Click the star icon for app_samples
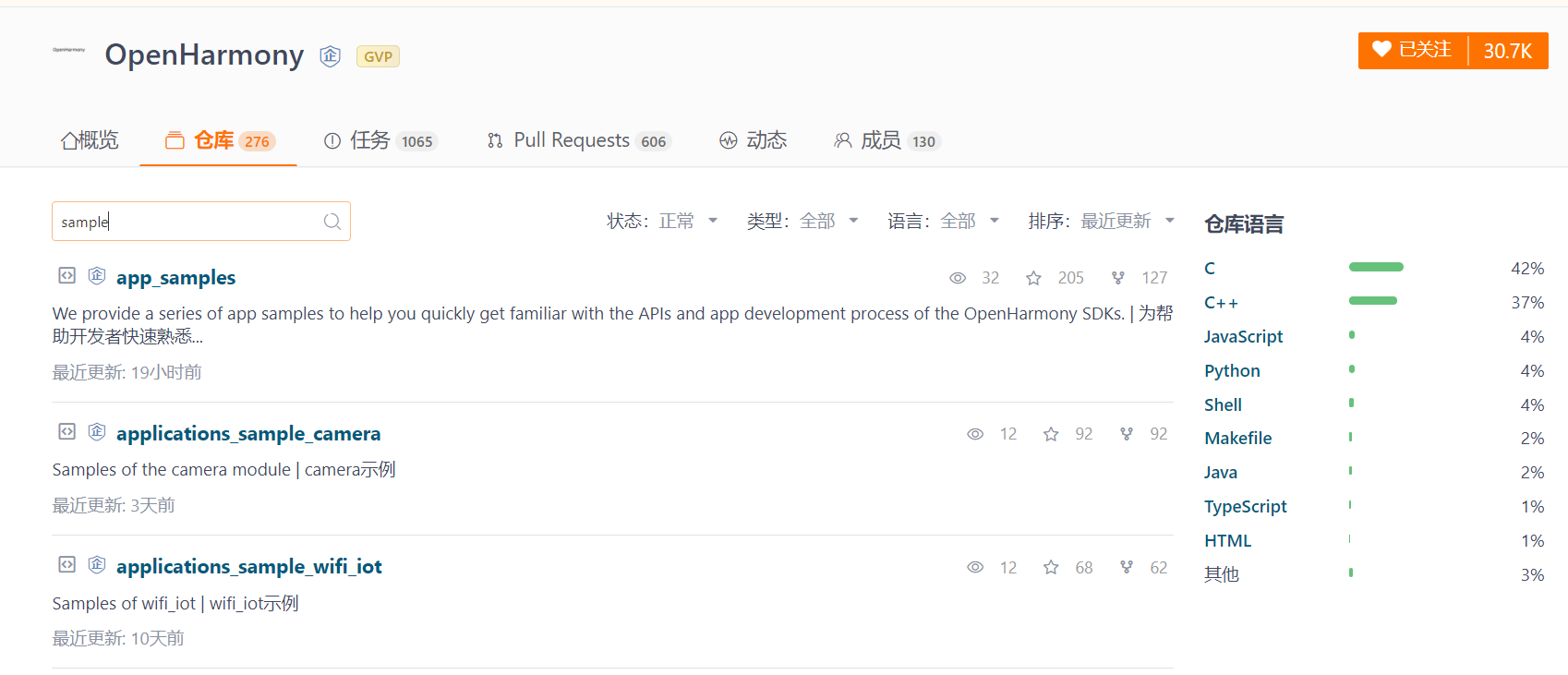Screen dimensions: 1568x675 (1033, 278)
